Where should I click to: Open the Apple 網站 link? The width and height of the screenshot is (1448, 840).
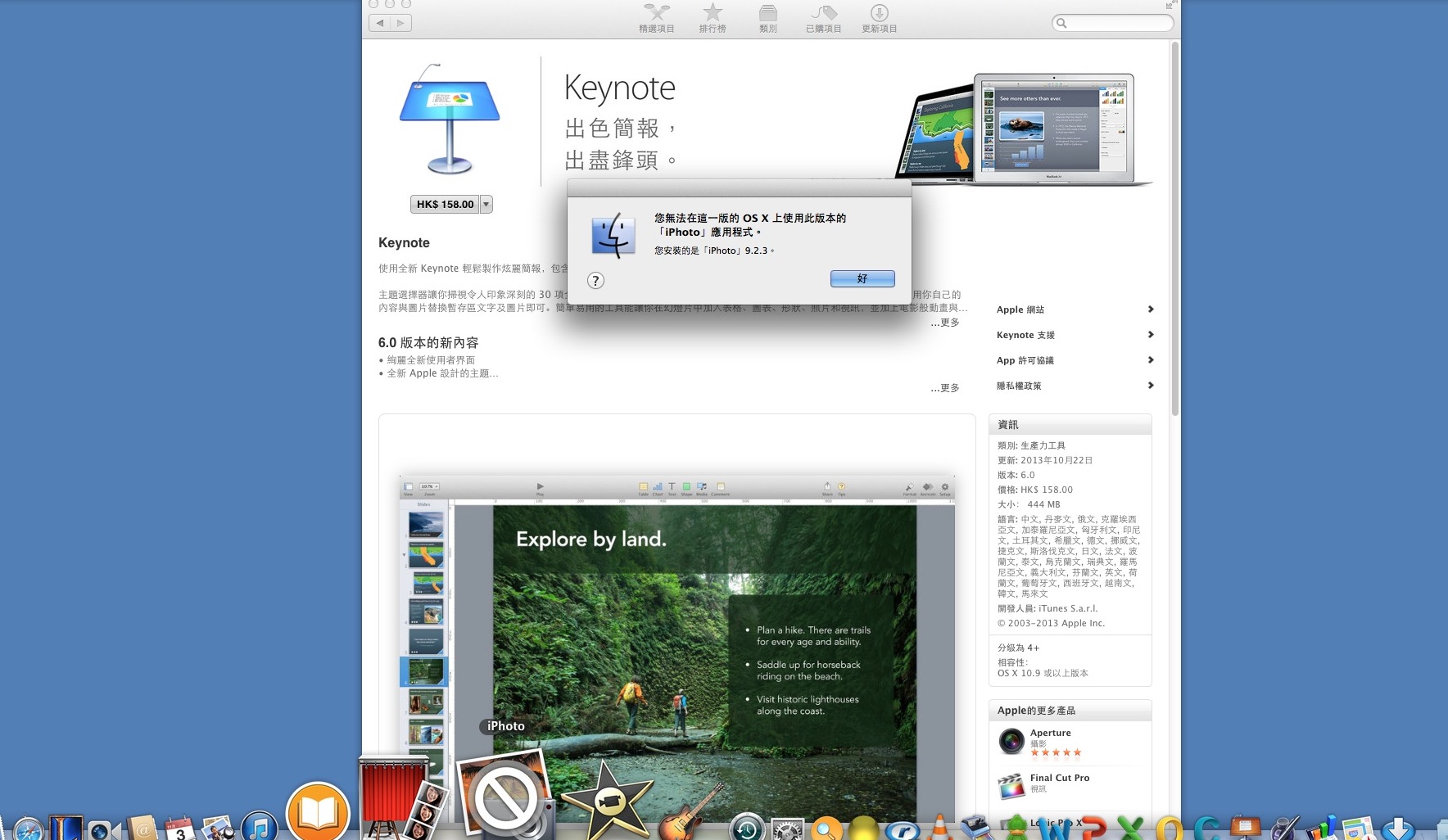[1020, 309]
